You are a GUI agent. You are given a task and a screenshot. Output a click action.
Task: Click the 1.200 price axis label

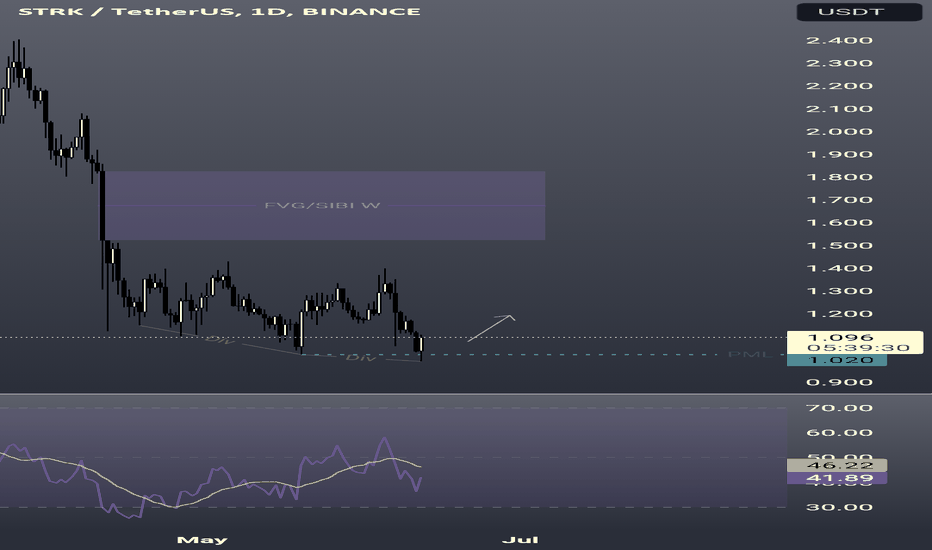click(x=839, y=314)
